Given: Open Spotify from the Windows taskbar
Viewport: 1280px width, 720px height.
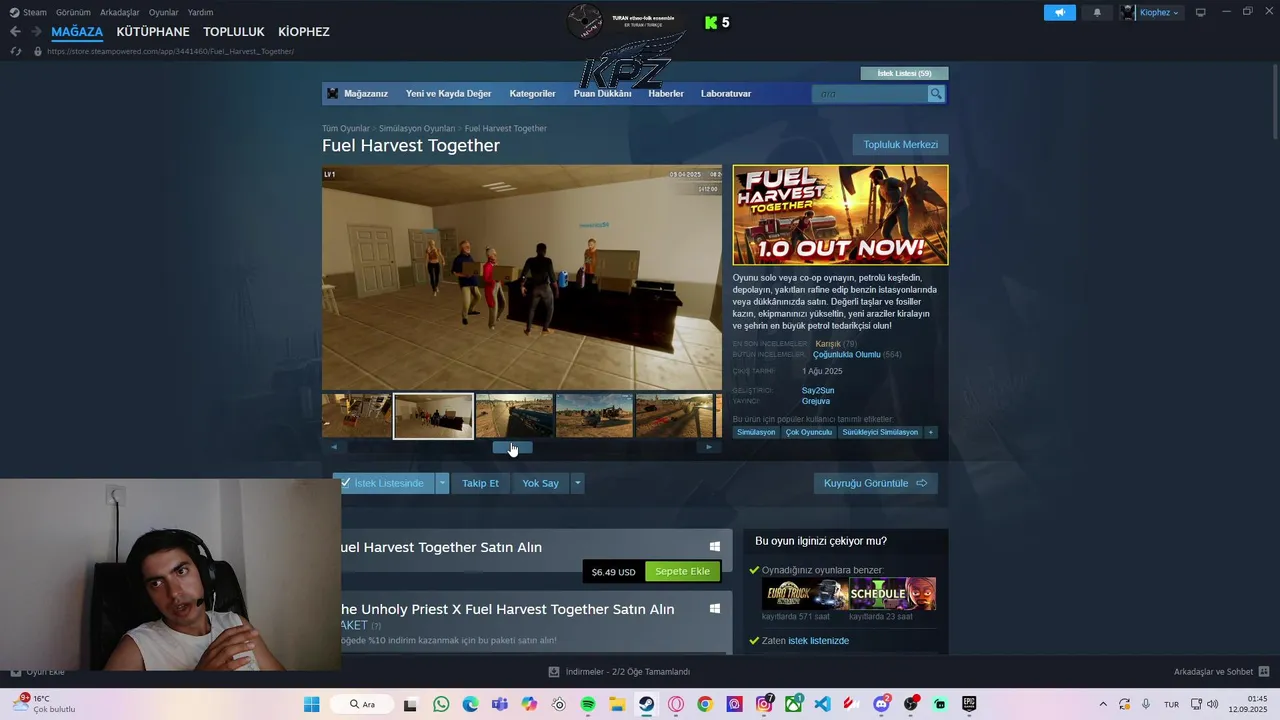Looking at the screenshot, I should pos(588,704).
